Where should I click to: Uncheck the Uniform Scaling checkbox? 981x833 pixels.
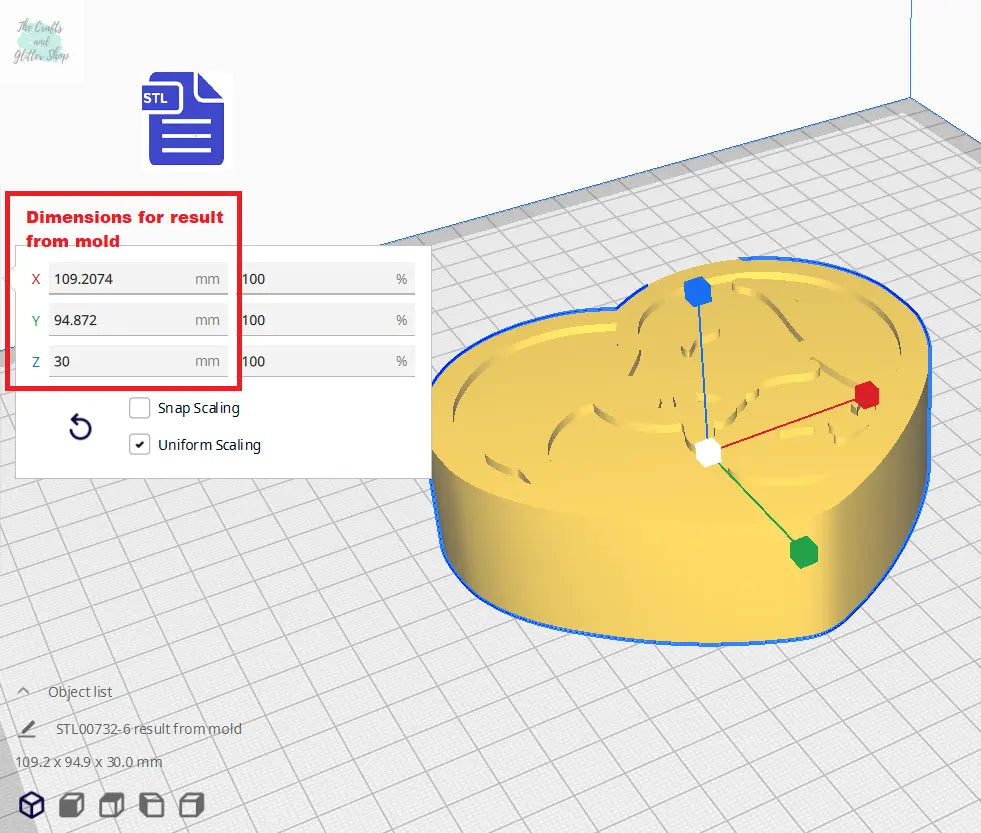point(140,445)
